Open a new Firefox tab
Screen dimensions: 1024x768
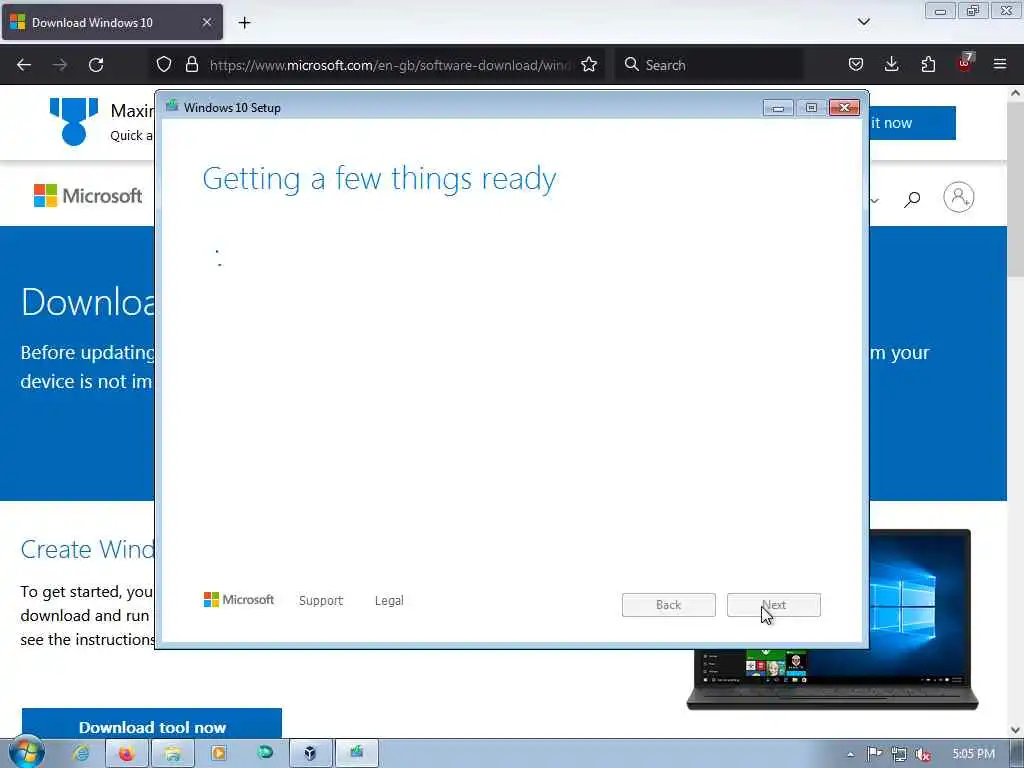click(244, 23)
